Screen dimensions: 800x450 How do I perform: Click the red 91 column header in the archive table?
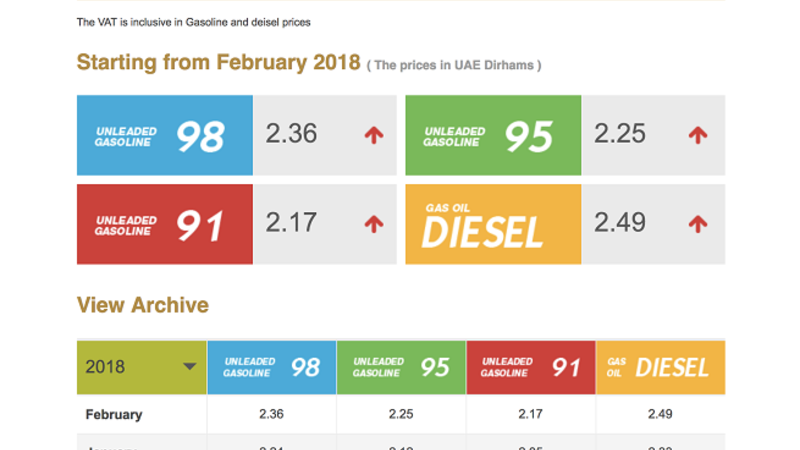coord(530,367)
